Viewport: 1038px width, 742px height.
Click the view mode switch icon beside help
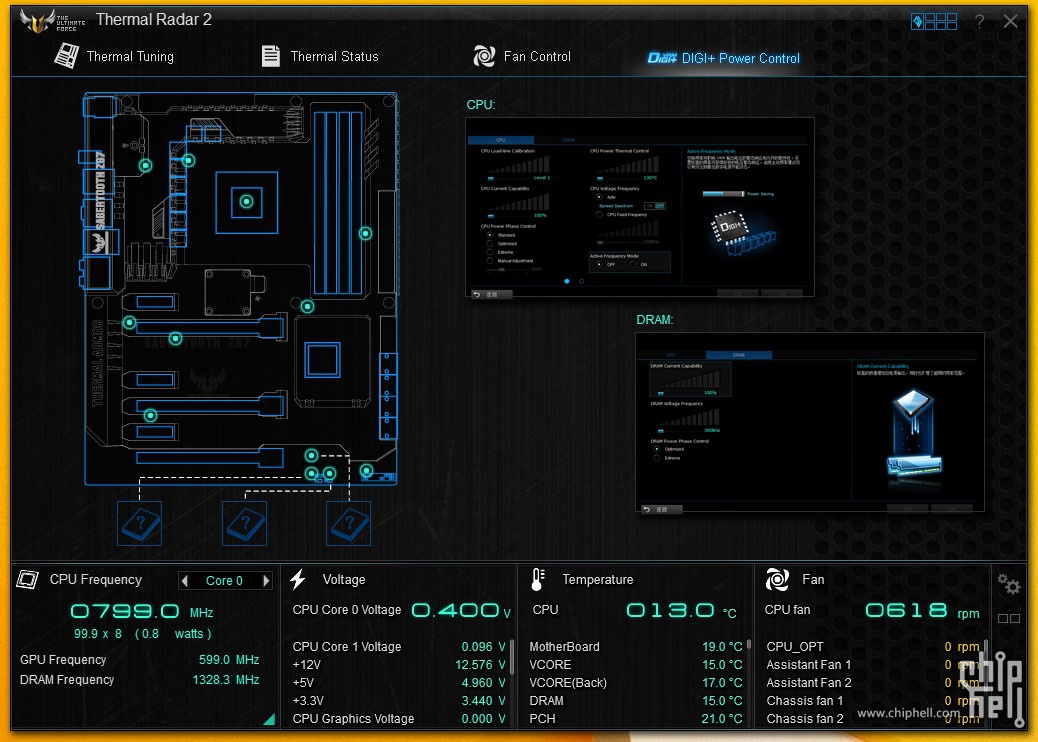pos(934,22)
